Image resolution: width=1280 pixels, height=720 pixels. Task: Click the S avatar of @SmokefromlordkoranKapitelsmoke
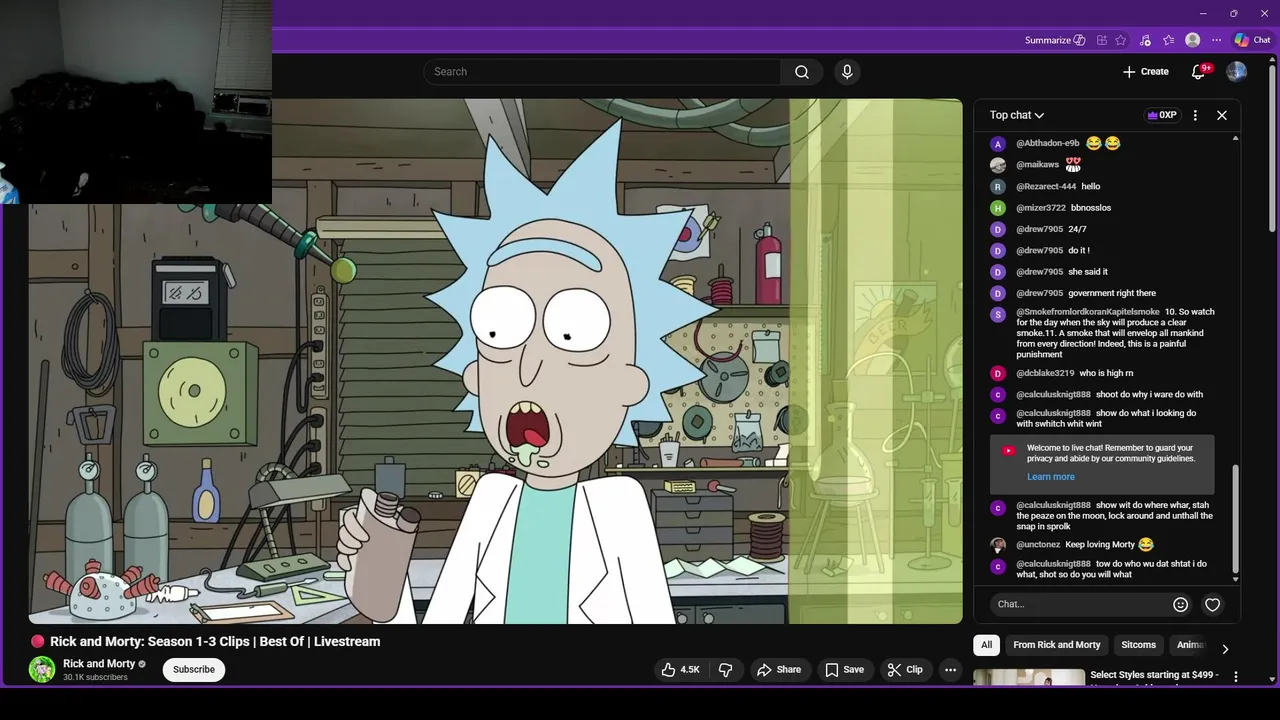coord(997,314)
